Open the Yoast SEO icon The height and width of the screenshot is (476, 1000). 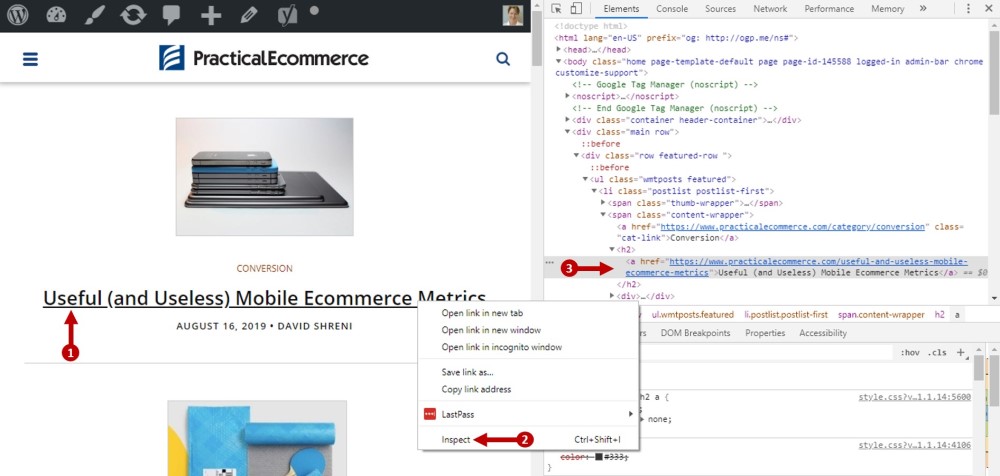click(x=288, y=15)
